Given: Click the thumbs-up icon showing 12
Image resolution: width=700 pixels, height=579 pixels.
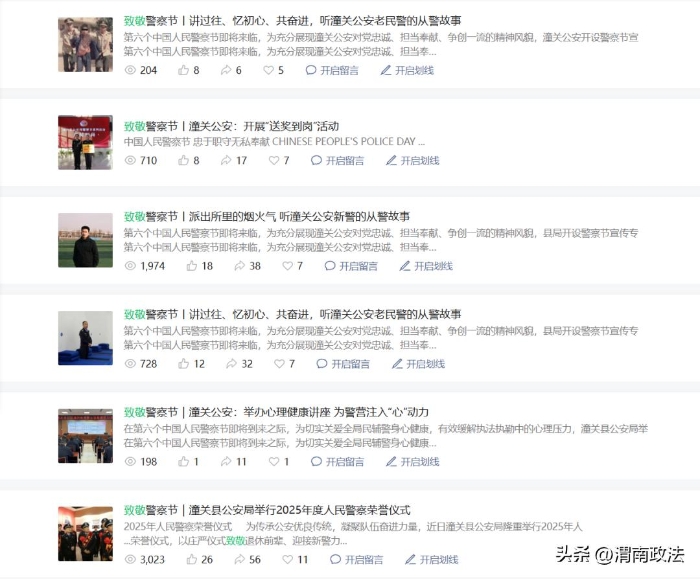Looking at the screenshot, I should 183,364.
